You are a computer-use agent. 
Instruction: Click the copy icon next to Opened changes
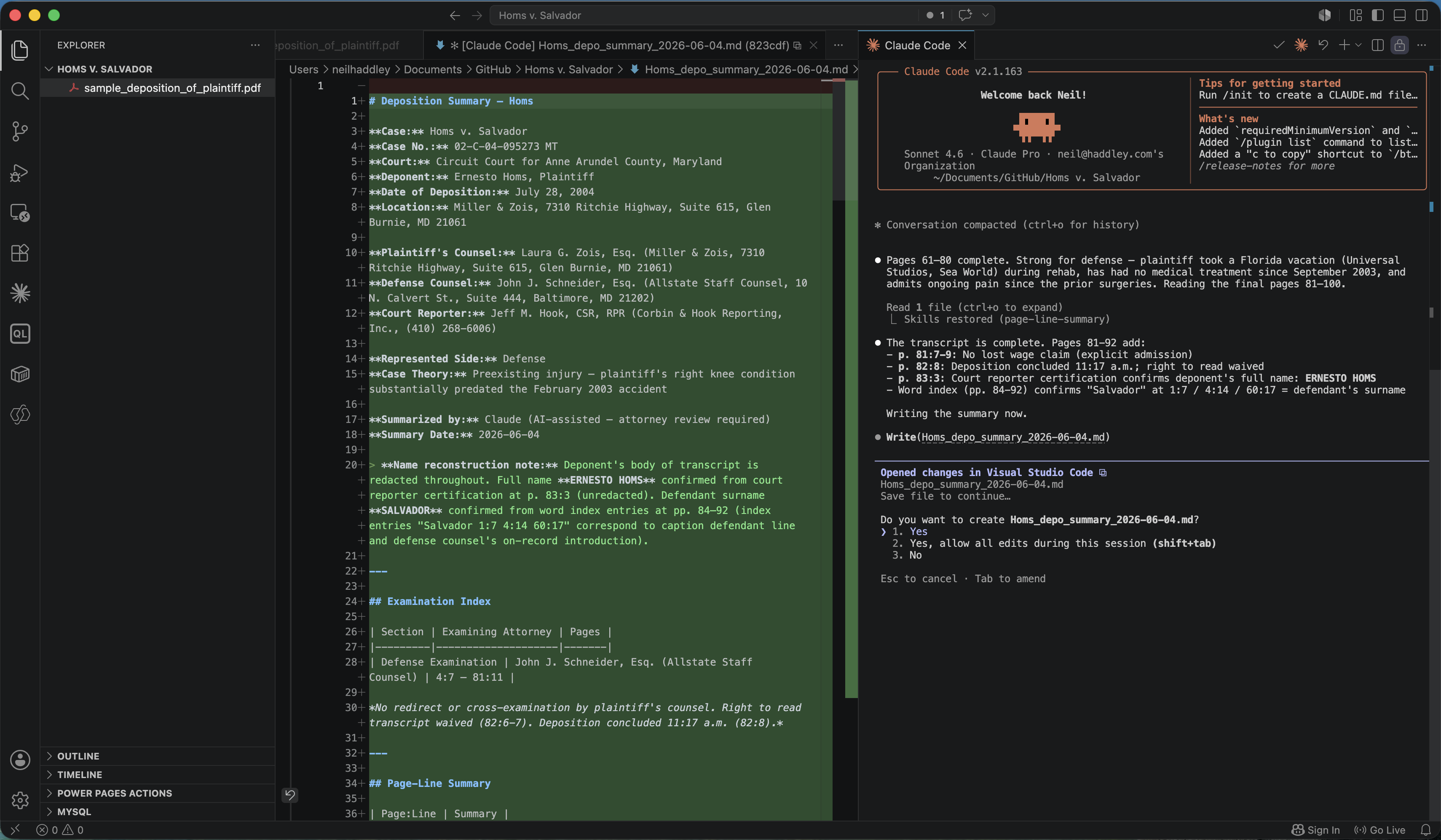coord(1103,472)
